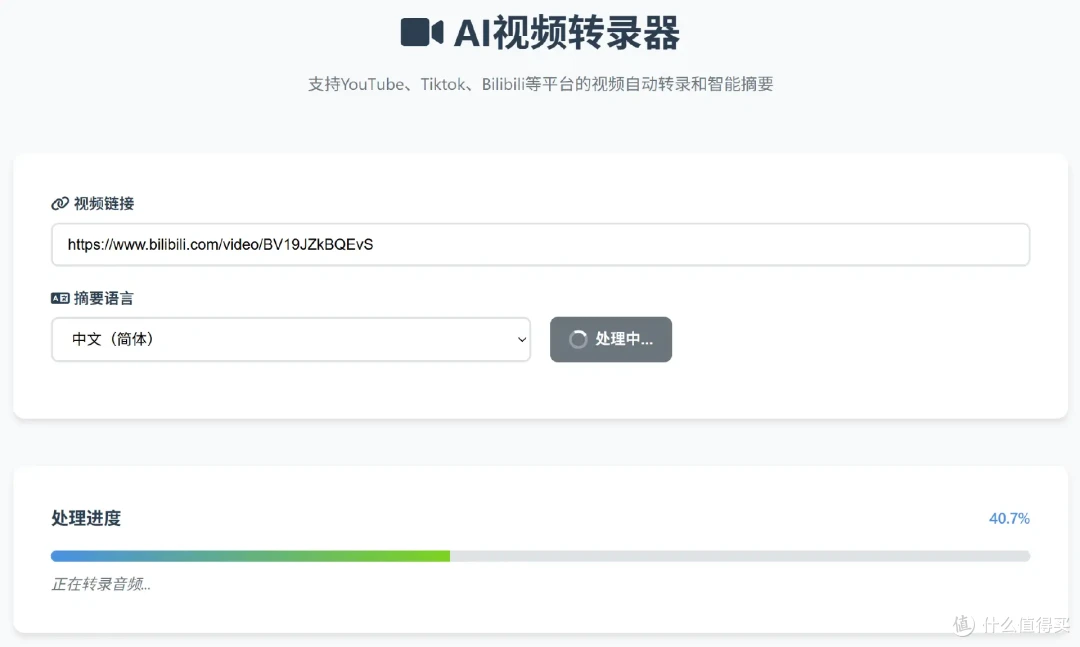Click the AI视频转录器 title
The width and height of the screenshot is (1080, 647).
pyautogui.click(x=566, y=33)
